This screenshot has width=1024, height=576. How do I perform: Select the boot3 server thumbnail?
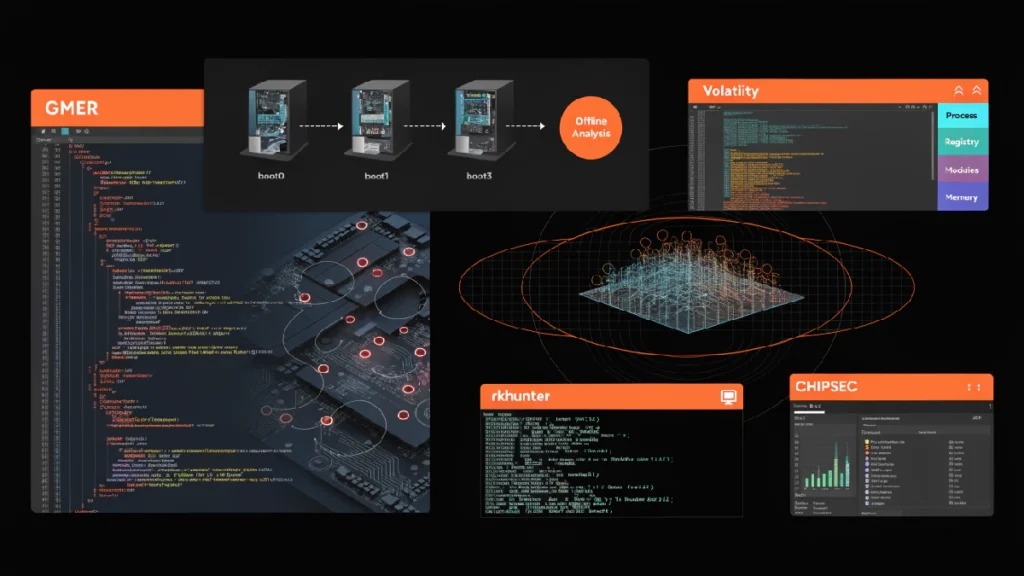(481, 121)
